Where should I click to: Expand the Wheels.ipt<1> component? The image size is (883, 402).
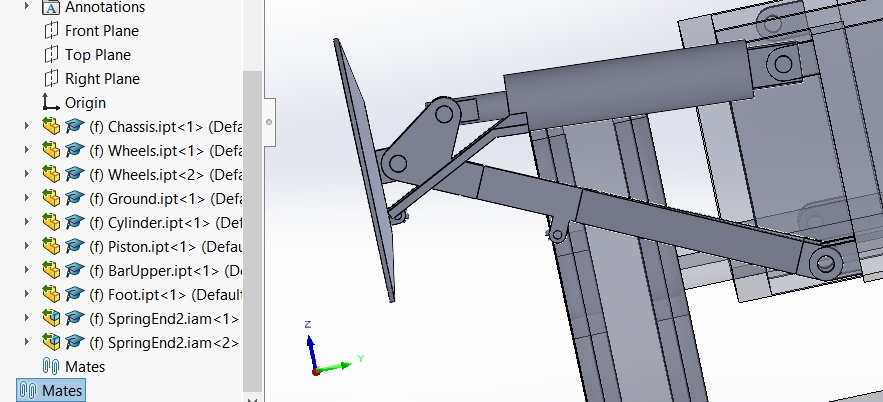[26, 150]
